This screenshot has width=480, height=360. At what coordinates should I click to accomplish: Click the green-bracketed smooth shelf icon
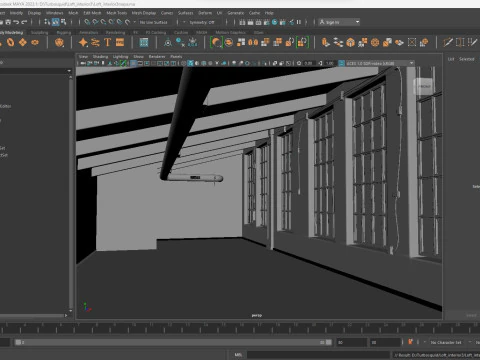point(216,42)
